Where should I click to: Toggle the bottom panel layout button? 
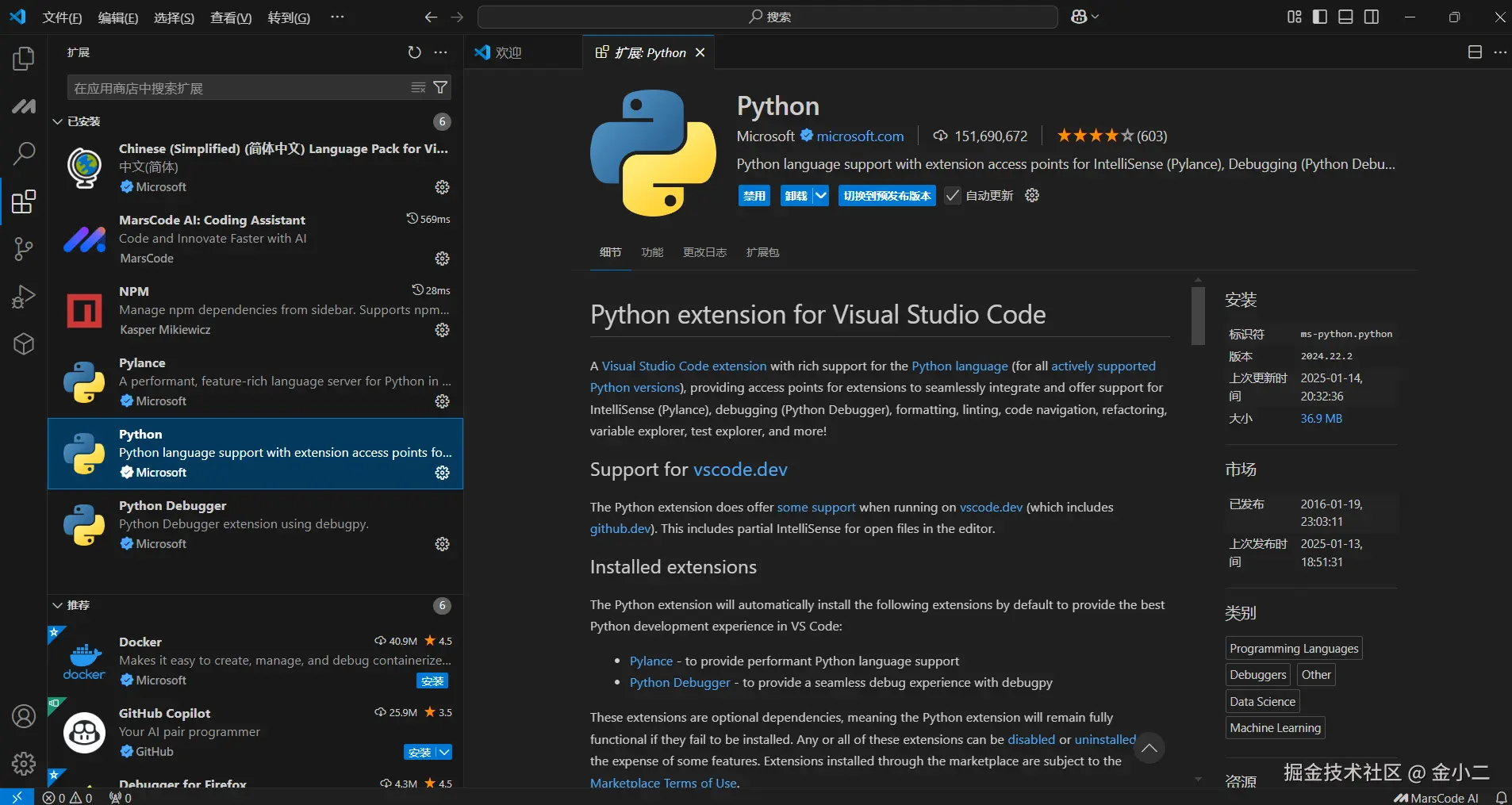[x=1345, y=17]
